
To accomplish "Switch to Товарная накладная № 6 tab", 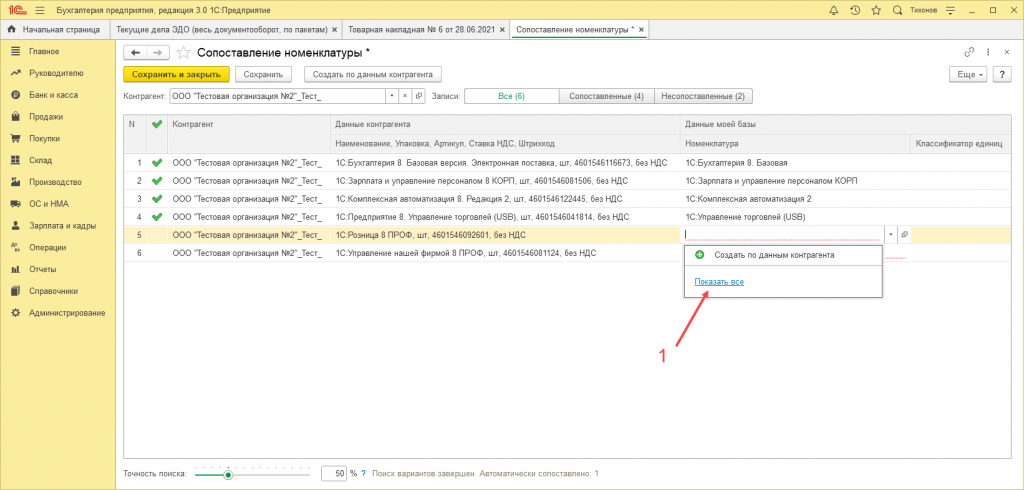I will tap(425, 29).
